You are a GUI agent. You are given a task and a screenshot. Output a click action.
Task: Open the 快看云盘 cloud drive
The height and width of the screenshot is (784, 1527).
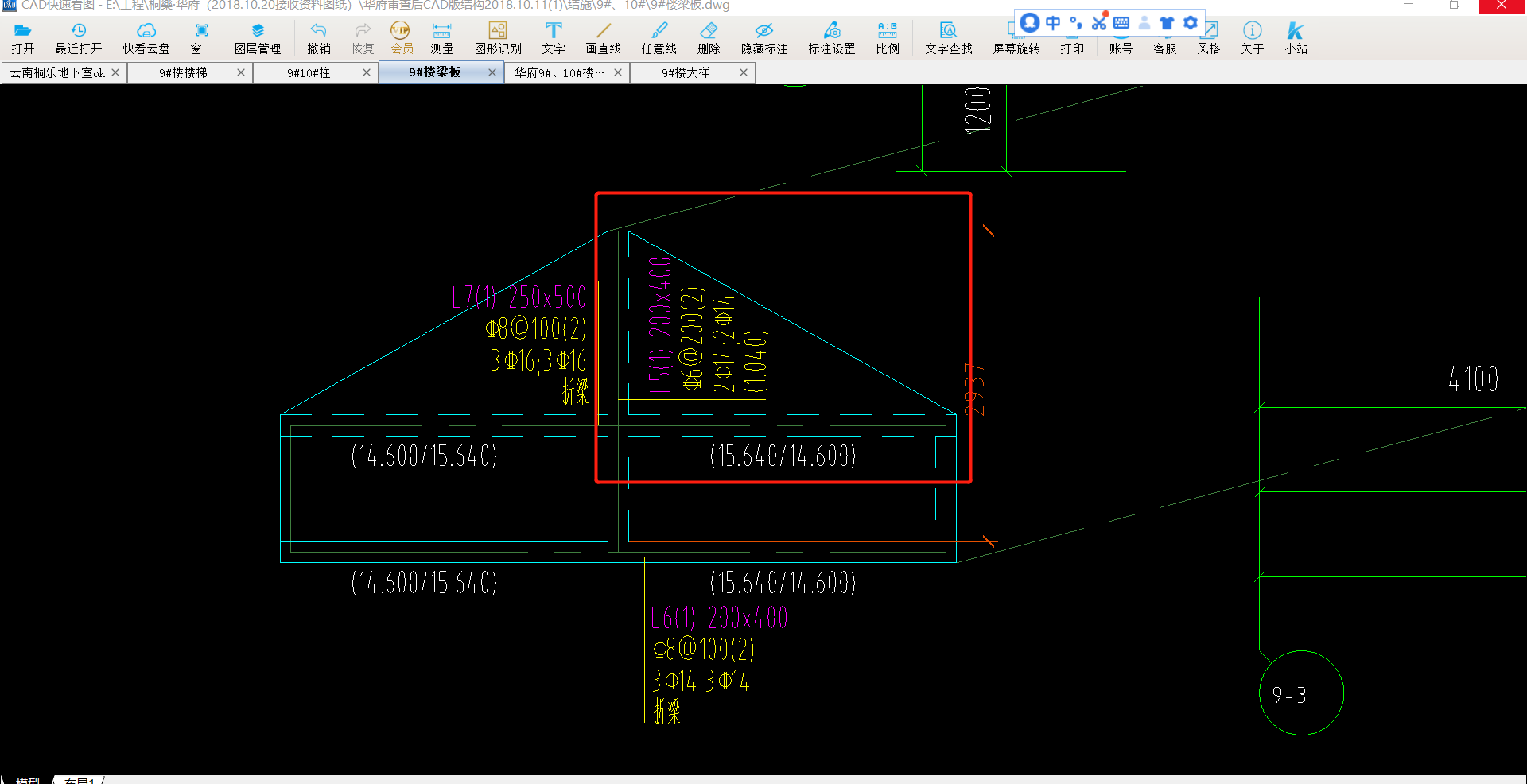146,38
